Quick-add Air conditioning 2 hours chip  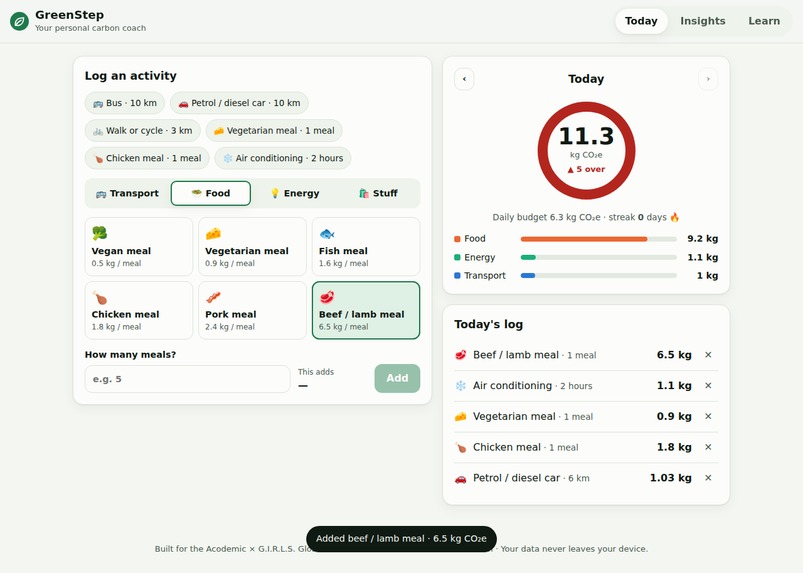[283, 158]
